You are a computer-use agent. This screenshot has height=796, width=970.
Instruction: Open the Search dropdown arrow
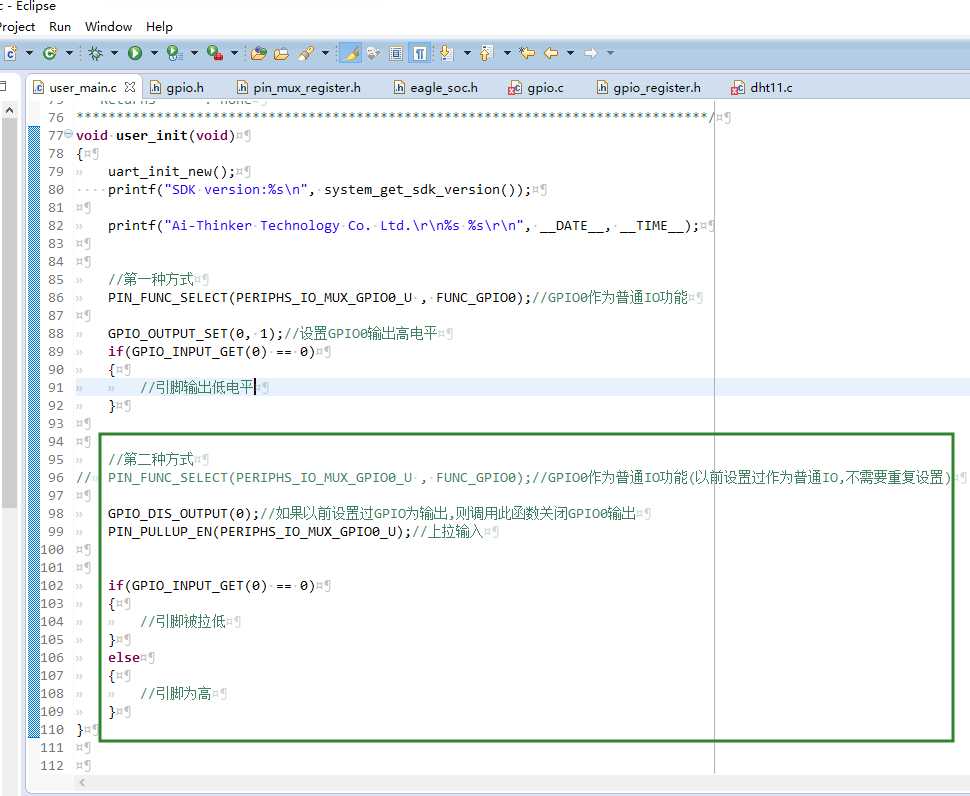pos(325,54)
